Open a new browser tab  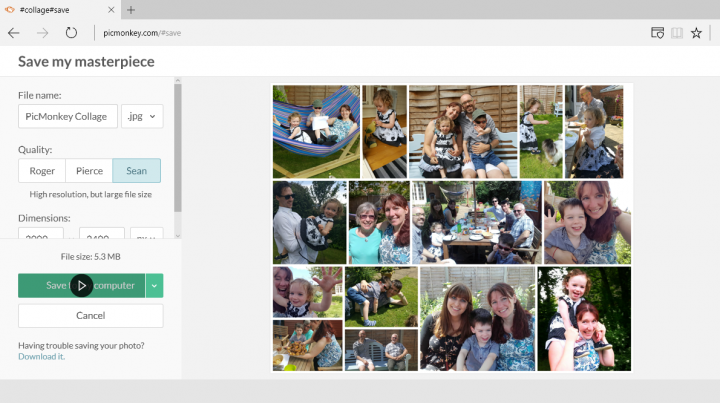click(131, 10)
